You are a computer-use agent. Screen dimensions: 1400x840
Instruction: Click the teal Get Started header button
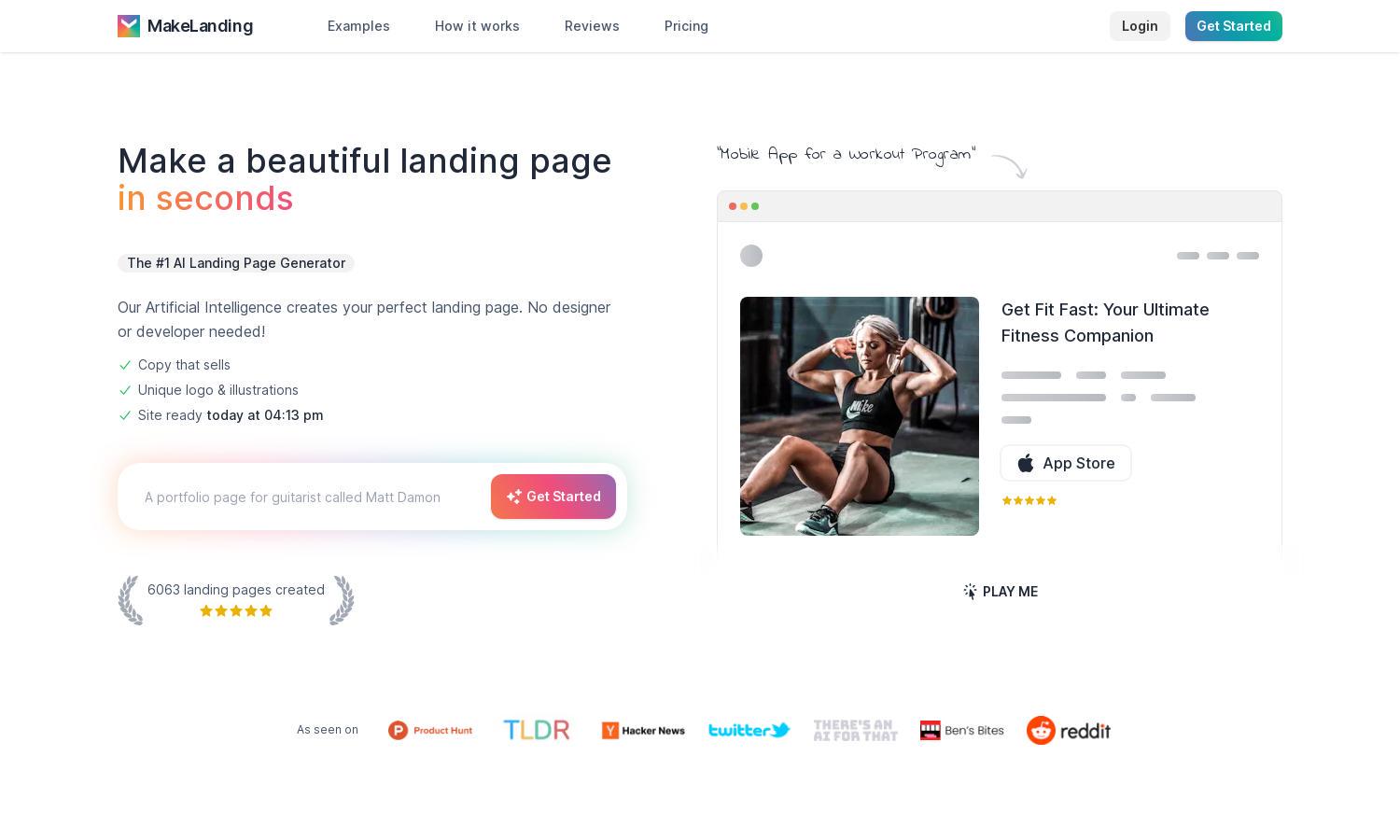pos(1234,26)
